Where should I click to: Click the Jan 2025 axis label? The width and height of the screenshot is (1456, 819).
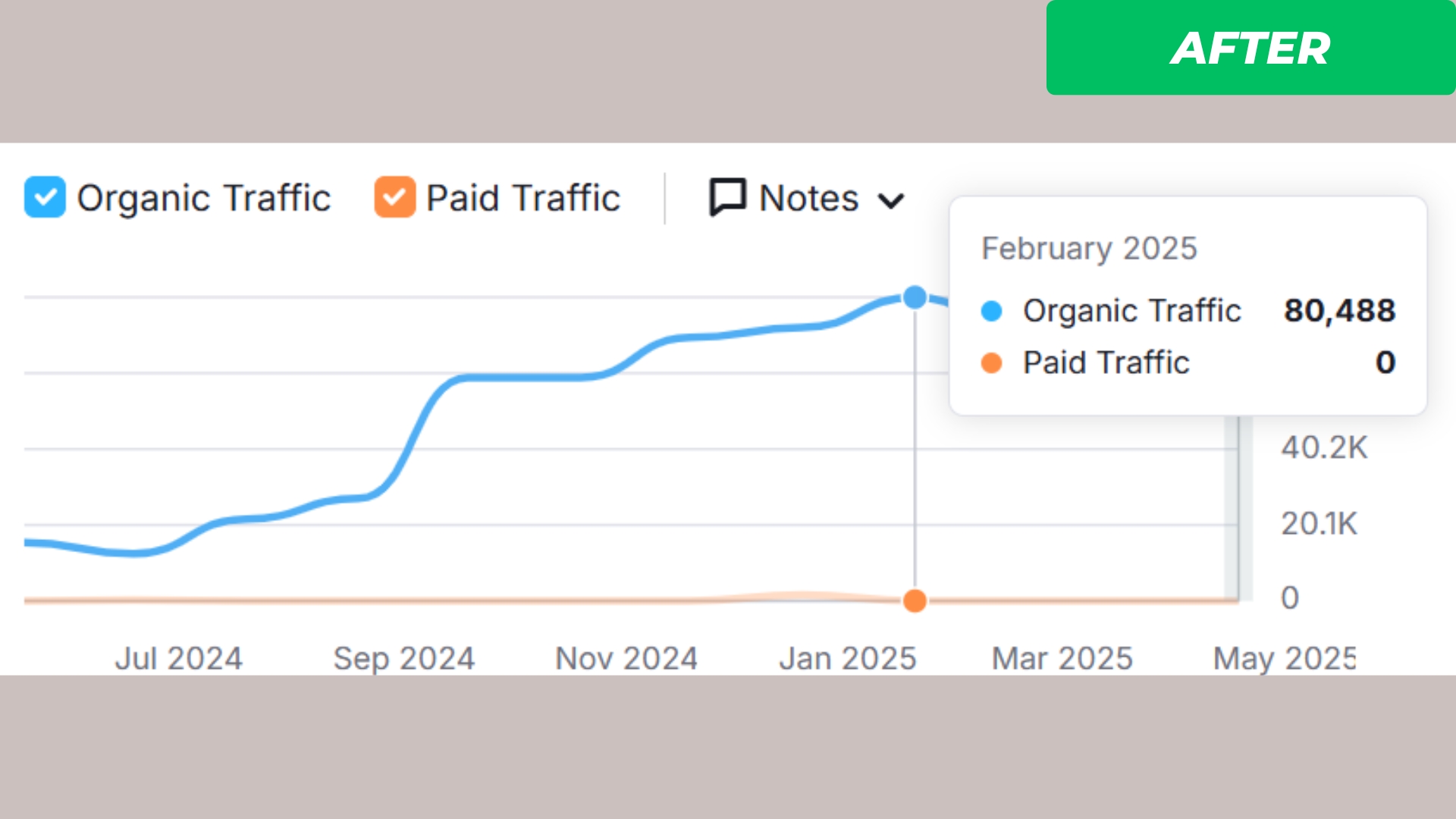848,658
